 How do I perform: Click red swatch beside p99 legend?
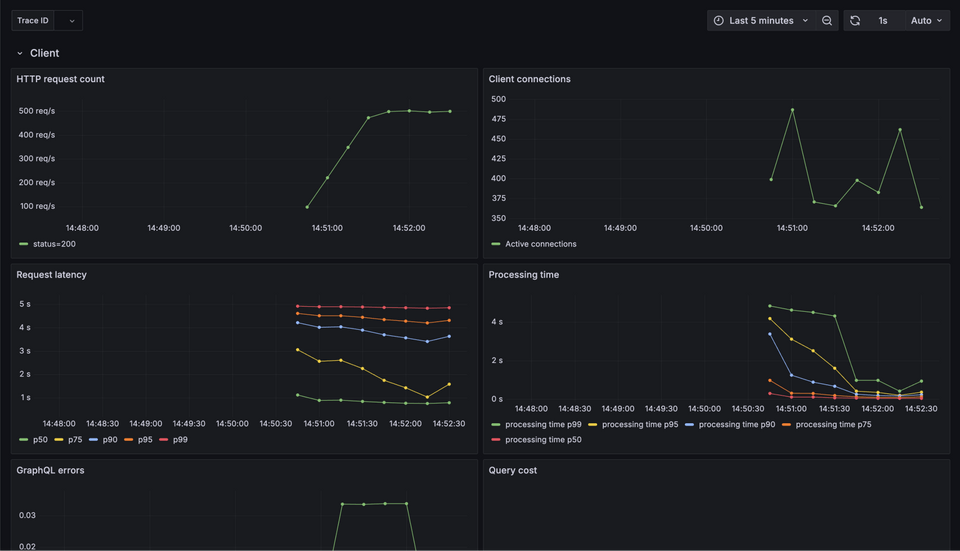pyautogui.click(x=163, y=440)
